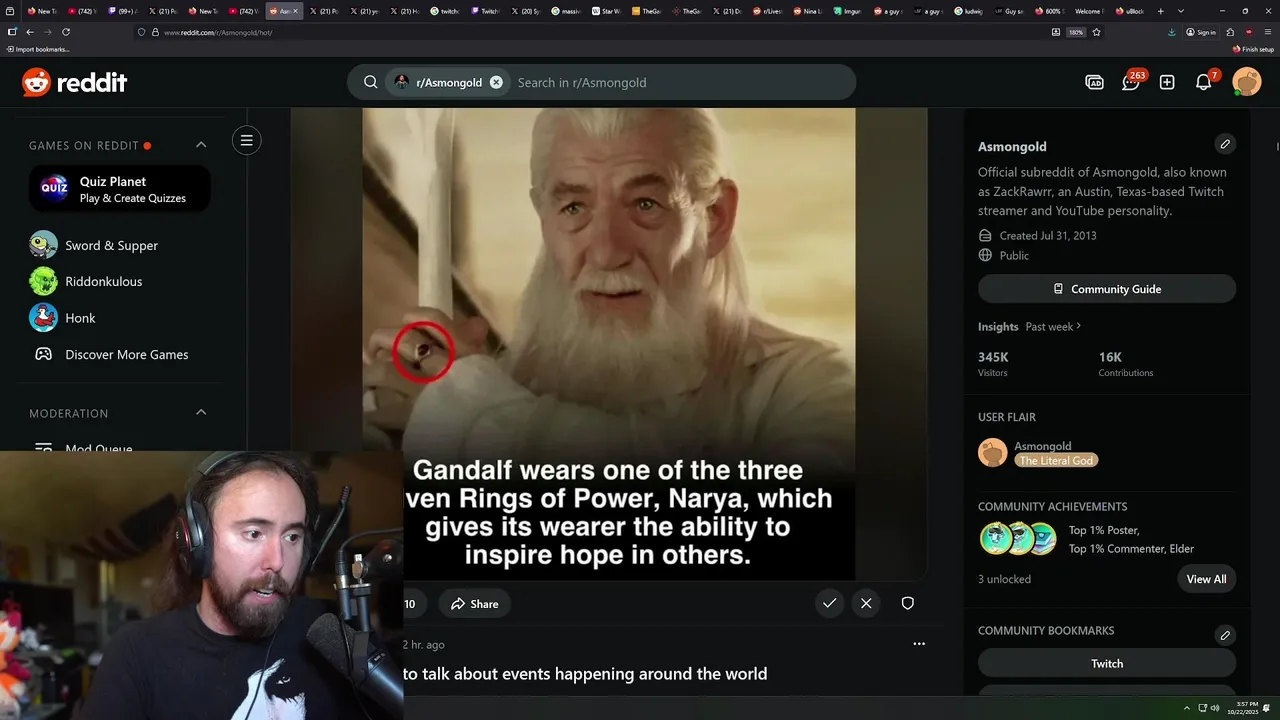The height and width of the screenshot is (720, 1280).
Task: Open Quiz Planet game card
Action: tap(120, 189)
